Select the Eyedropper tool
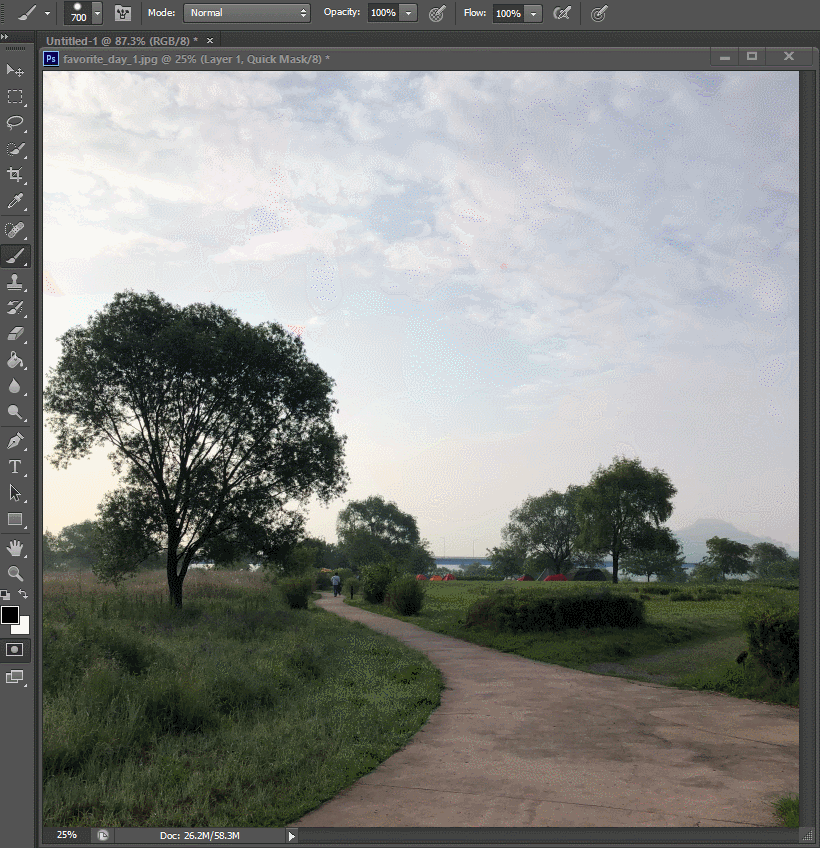 (15, 201)
